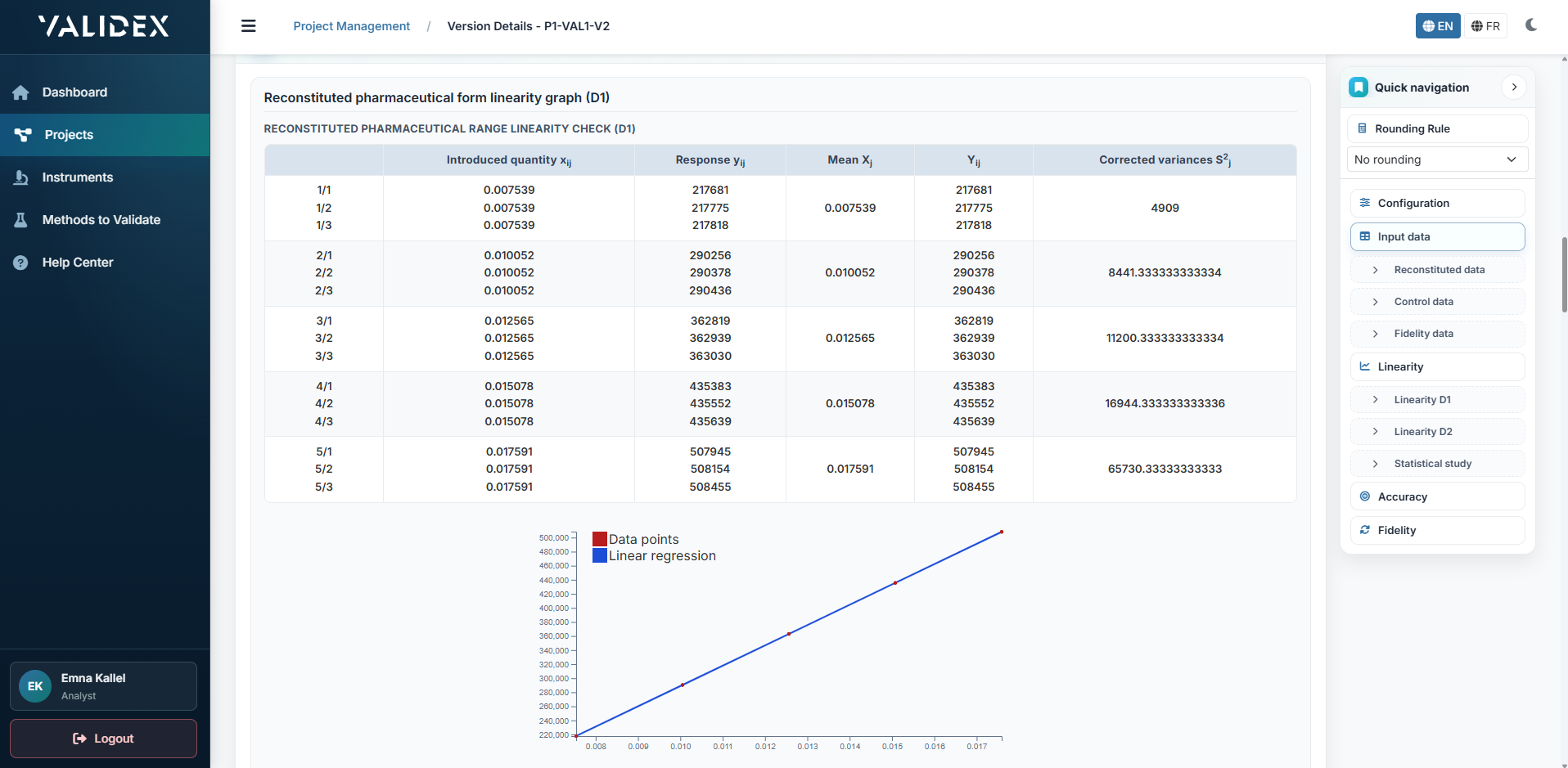This screenshot has height=768, width=1568.
Task: Collapse the Quick navigation panel
Action: [1514, 88]
